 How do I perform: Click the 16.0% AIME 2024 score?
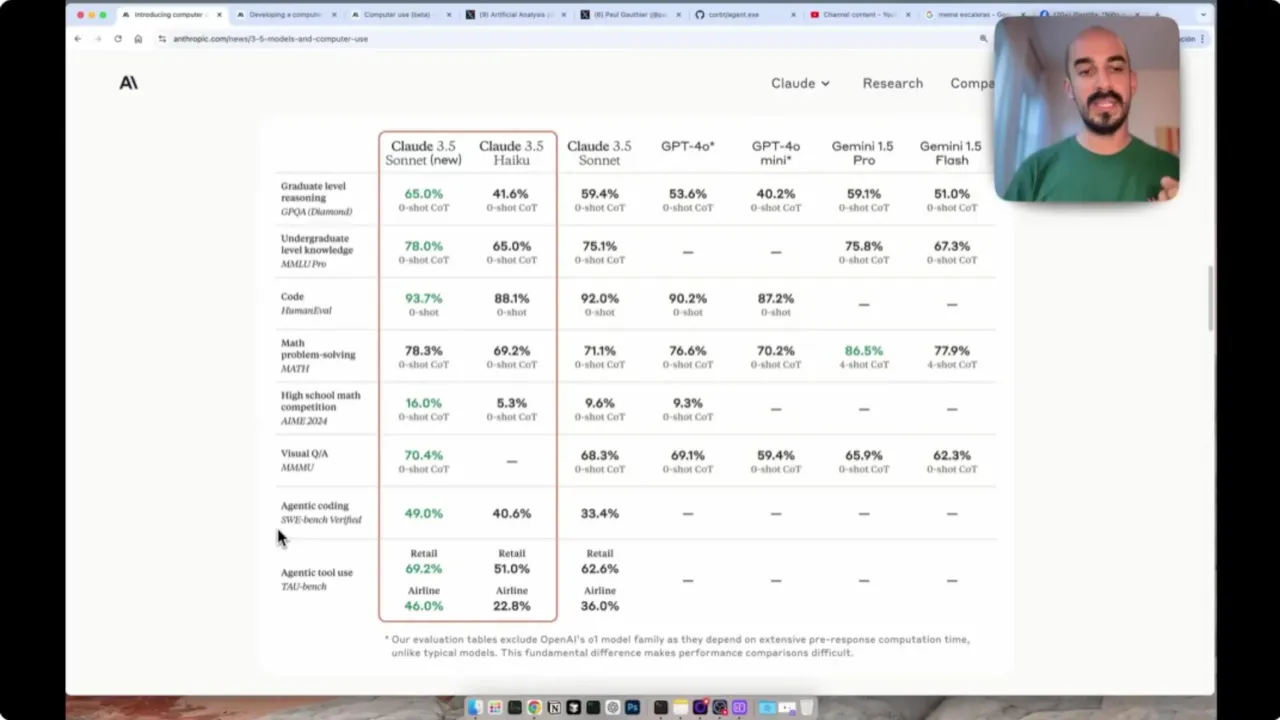[x=423, y=403]
